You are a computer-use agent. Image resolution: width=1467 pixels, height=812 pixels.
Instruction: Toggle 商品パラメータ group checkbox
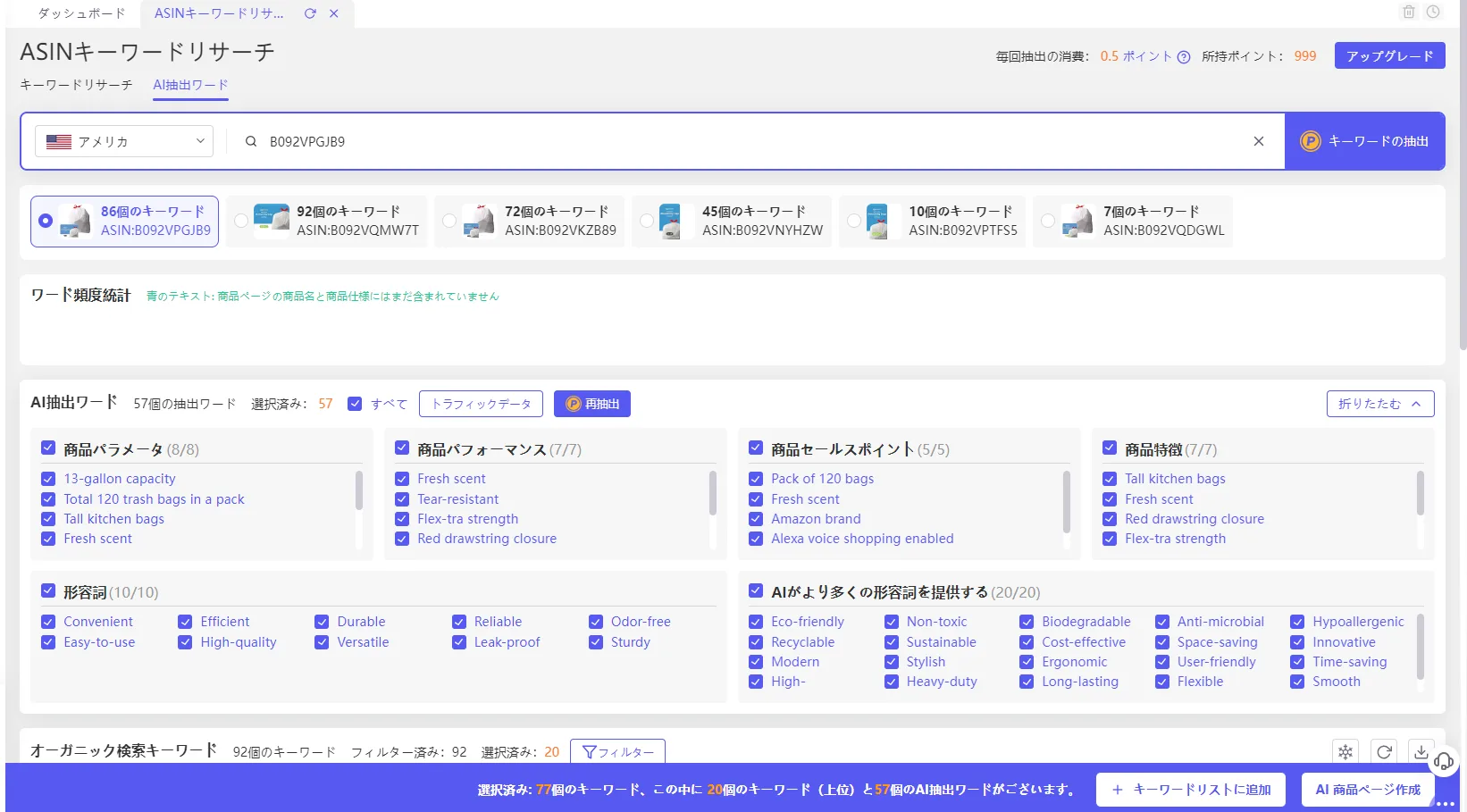pos(48,448)
